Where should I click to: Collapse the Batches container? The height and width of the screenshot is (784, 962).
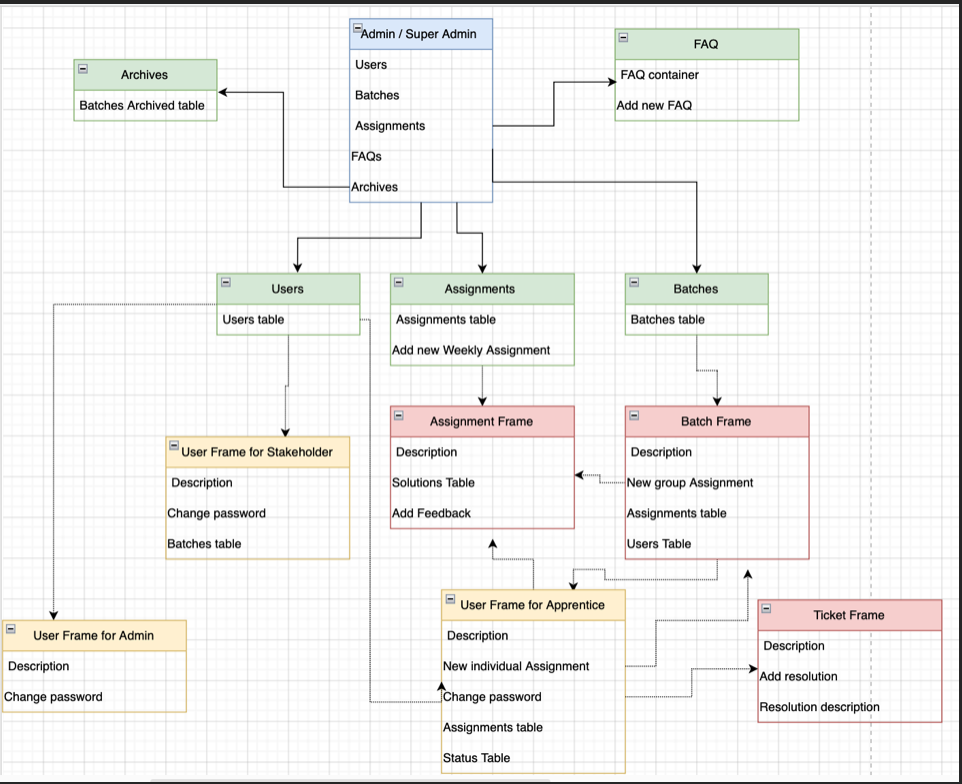(x=633, y=283)
